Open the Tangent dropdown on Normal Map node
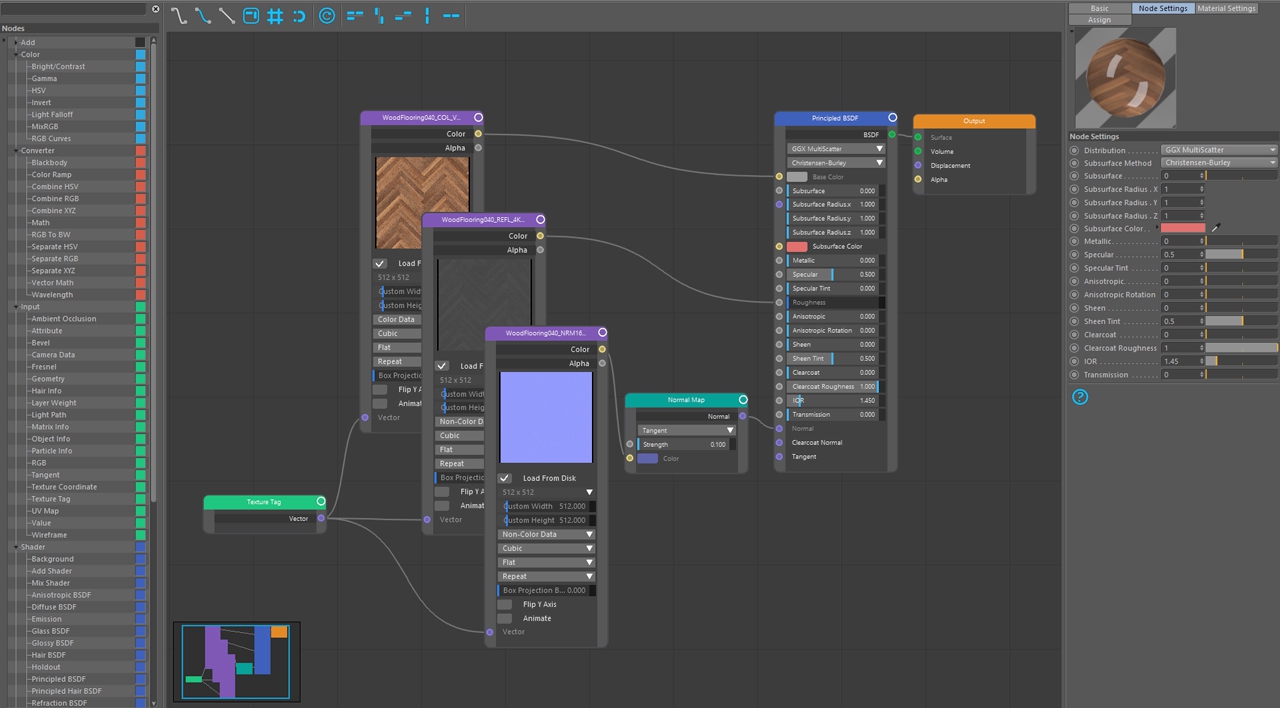Screen dimensions: 1280x708 point(685,430)
